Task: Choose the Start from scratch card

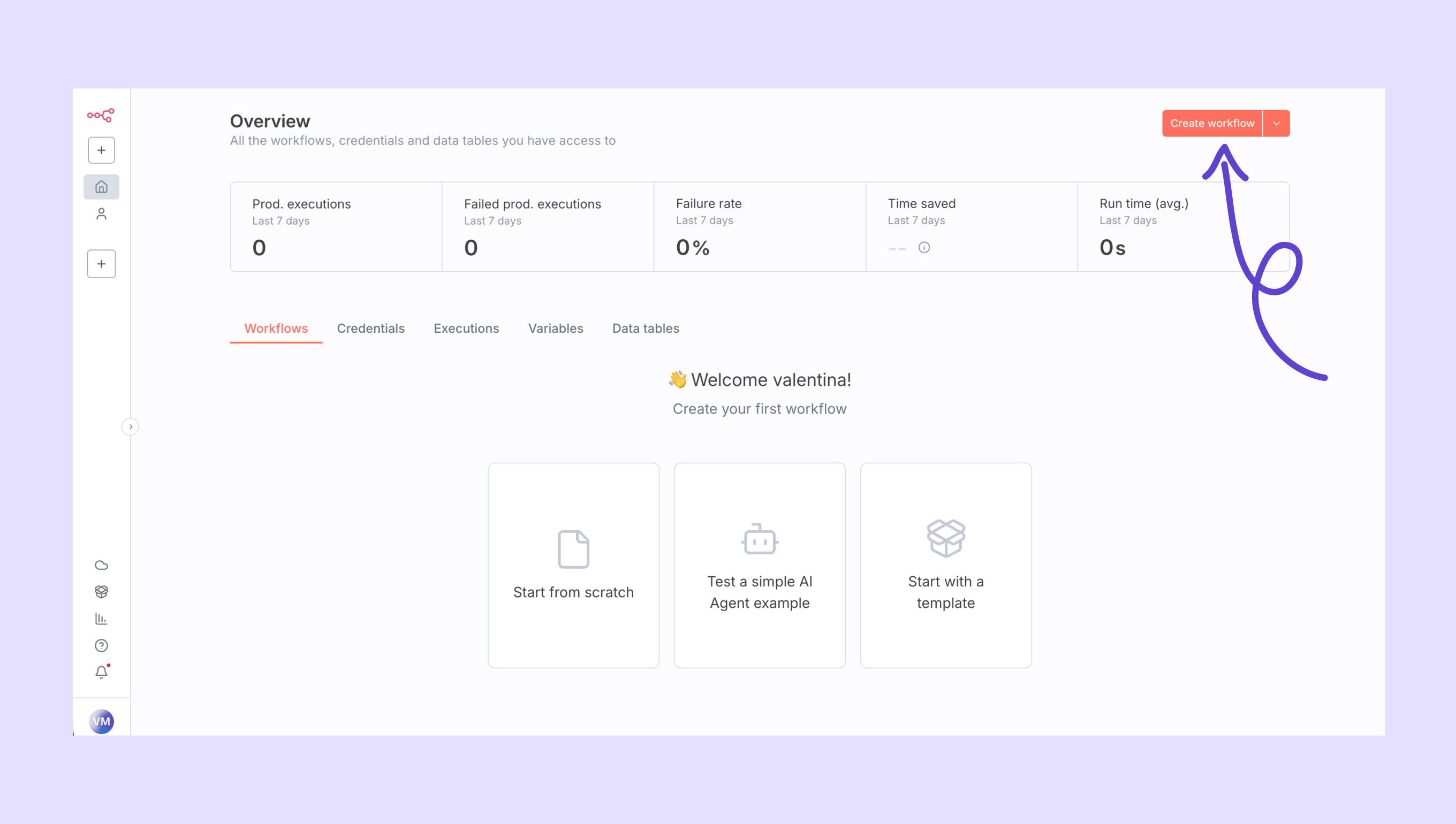Action: (x=573, y=565)
